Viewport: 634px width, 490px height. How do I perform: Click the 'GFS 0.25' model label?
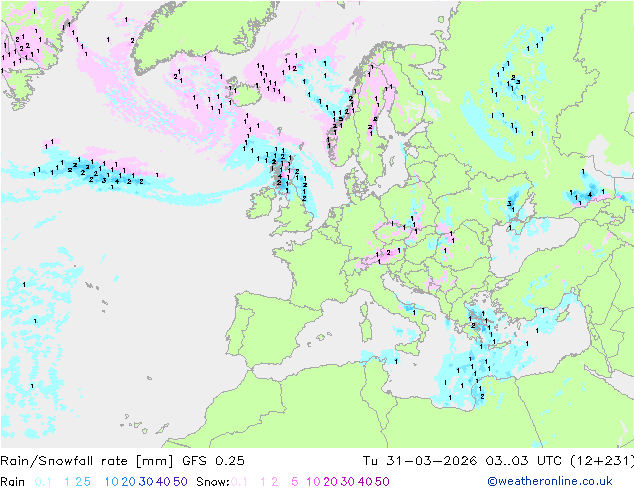(213, 460)
